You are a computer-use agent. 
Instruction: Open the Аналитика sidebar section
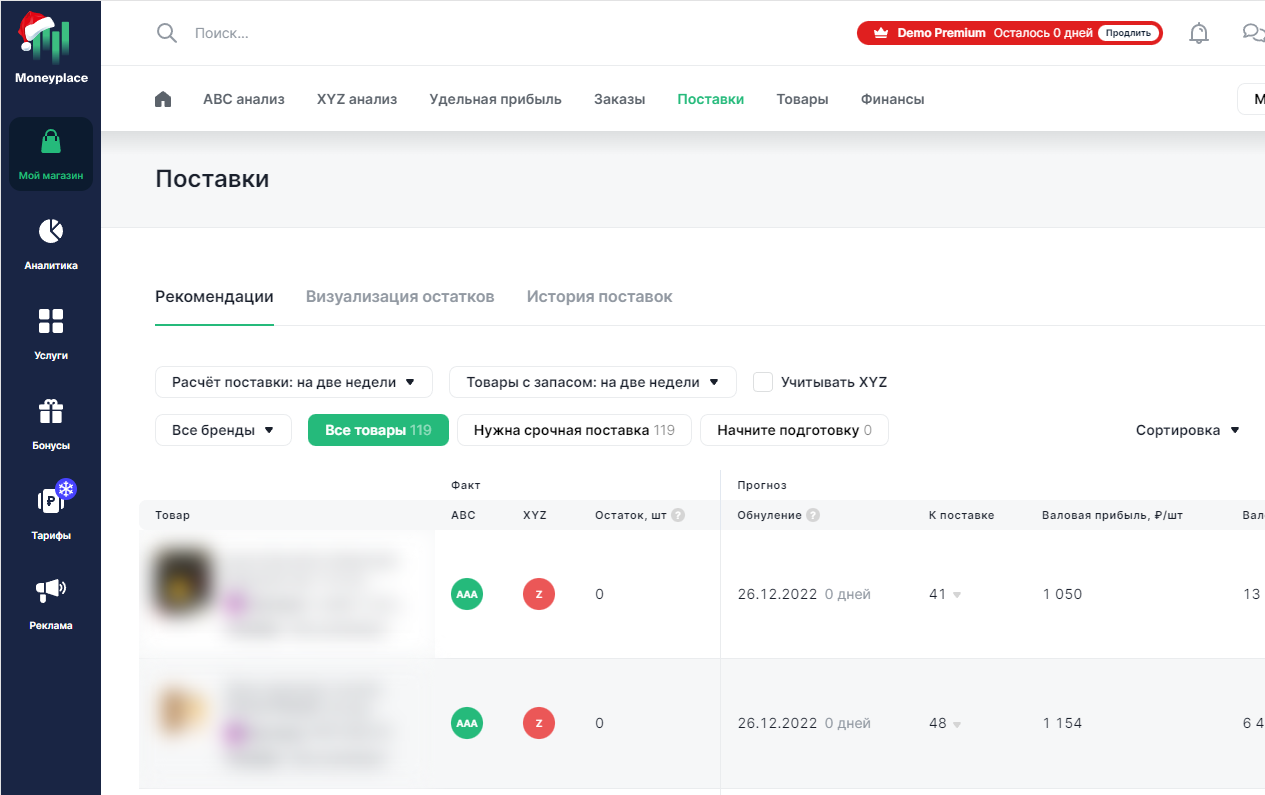(51, 243)
